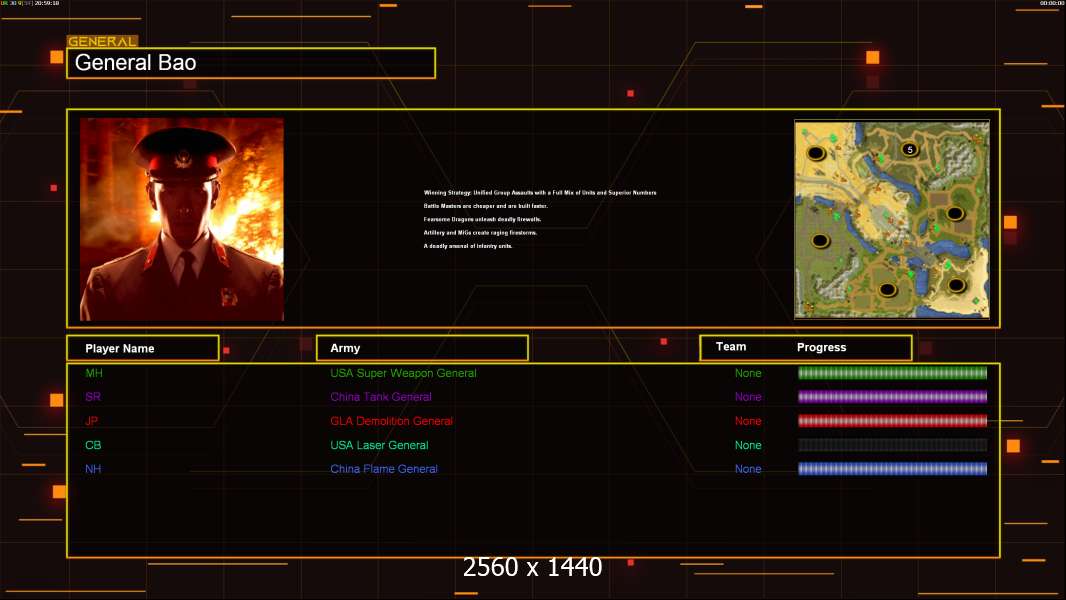Image resolution: width=1066 pixels, height=600 pixels.
Task: Click China Flame General army text
Action: [x=384, y=469]
